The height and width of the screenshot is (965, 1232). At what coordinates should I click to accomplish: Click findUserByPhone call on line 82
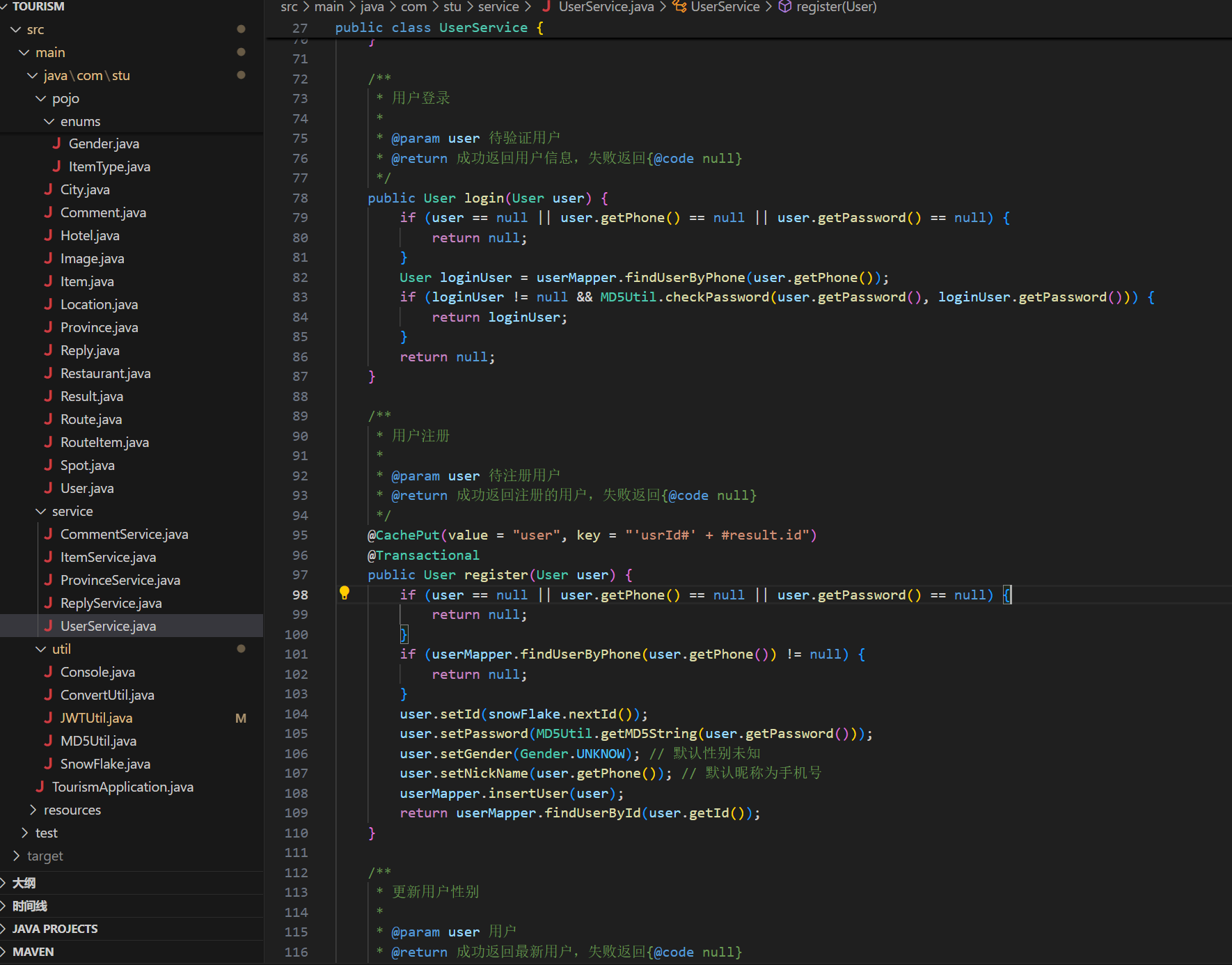(x=684, y=277)
